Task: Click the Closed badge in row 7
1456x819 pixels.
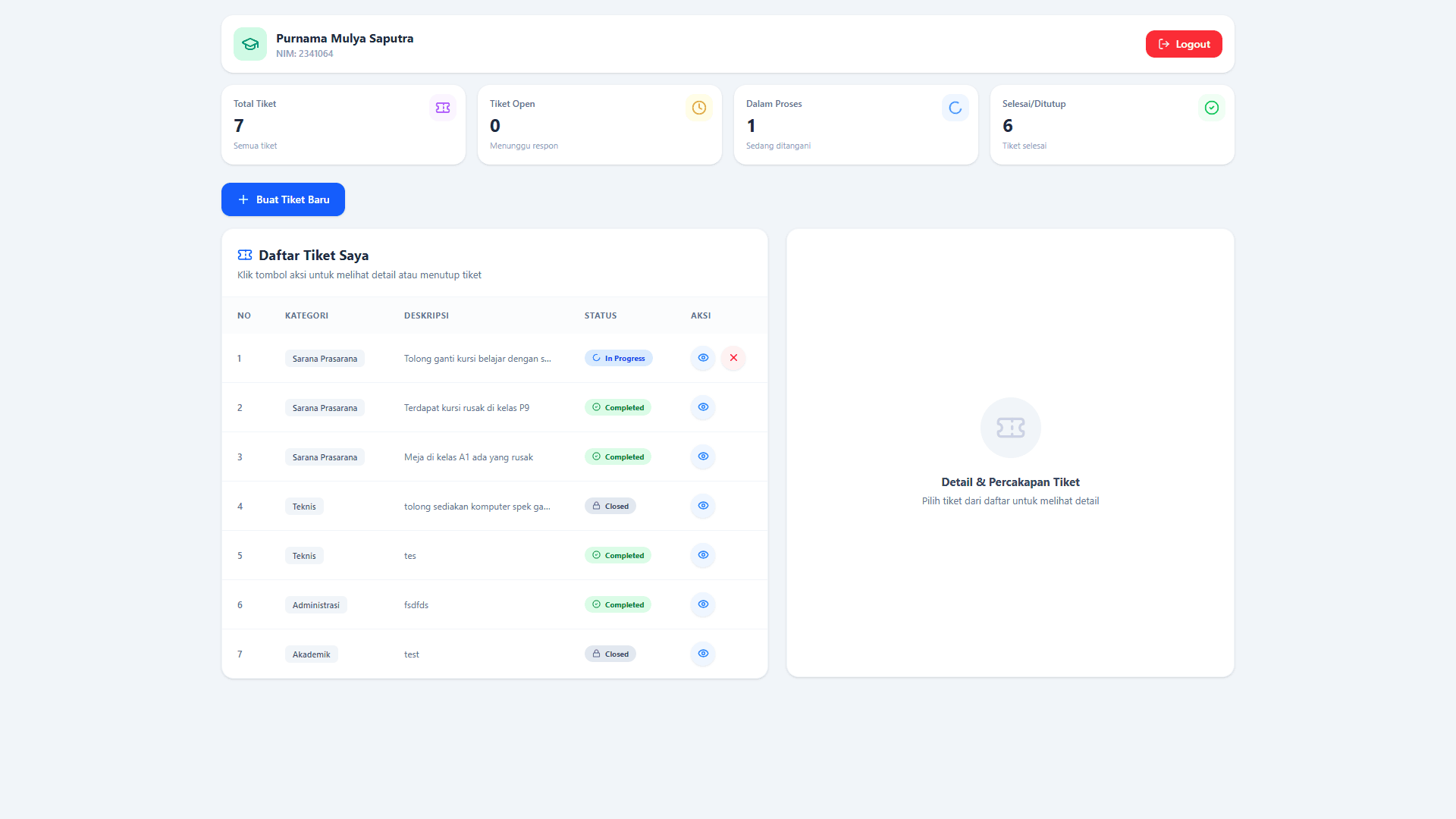Action: 610,654
